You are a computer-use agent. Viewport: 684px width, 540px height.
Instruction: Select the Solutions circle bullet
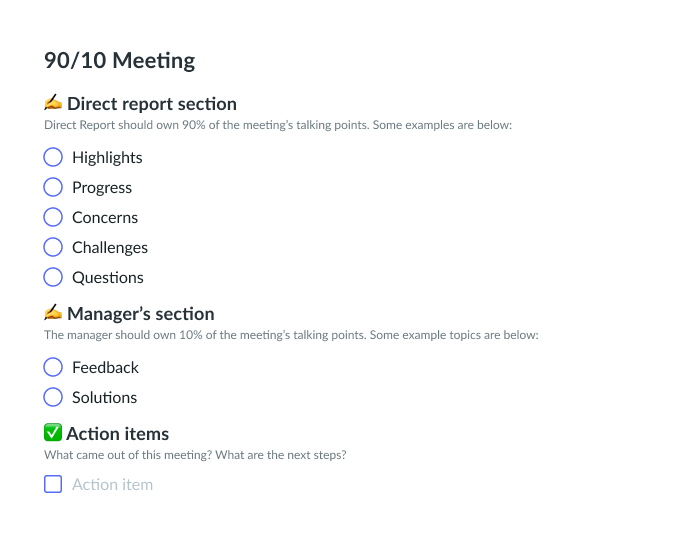click(53, 397)
